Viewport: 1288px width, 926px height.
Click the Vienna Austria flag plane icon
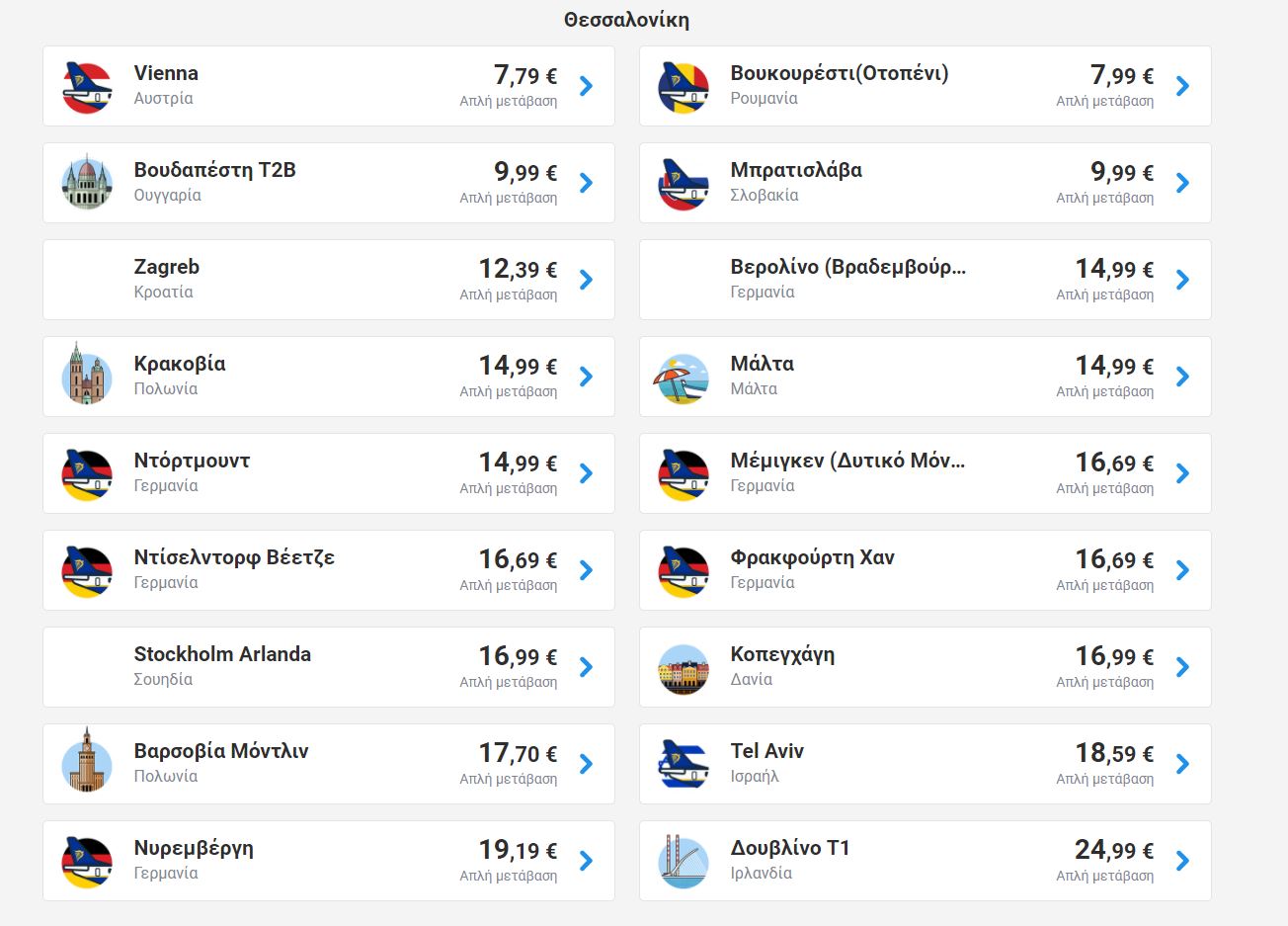click(x=87, y=86)
